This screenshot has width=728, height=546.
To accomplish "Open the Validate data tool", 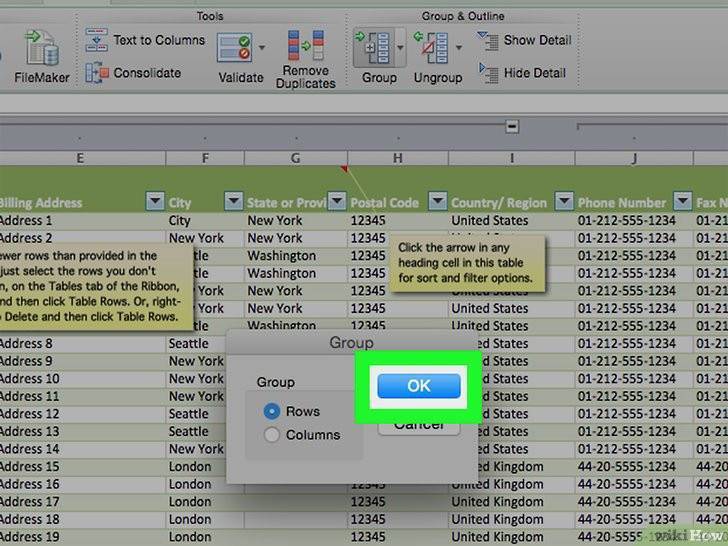I will coord(235,48).
